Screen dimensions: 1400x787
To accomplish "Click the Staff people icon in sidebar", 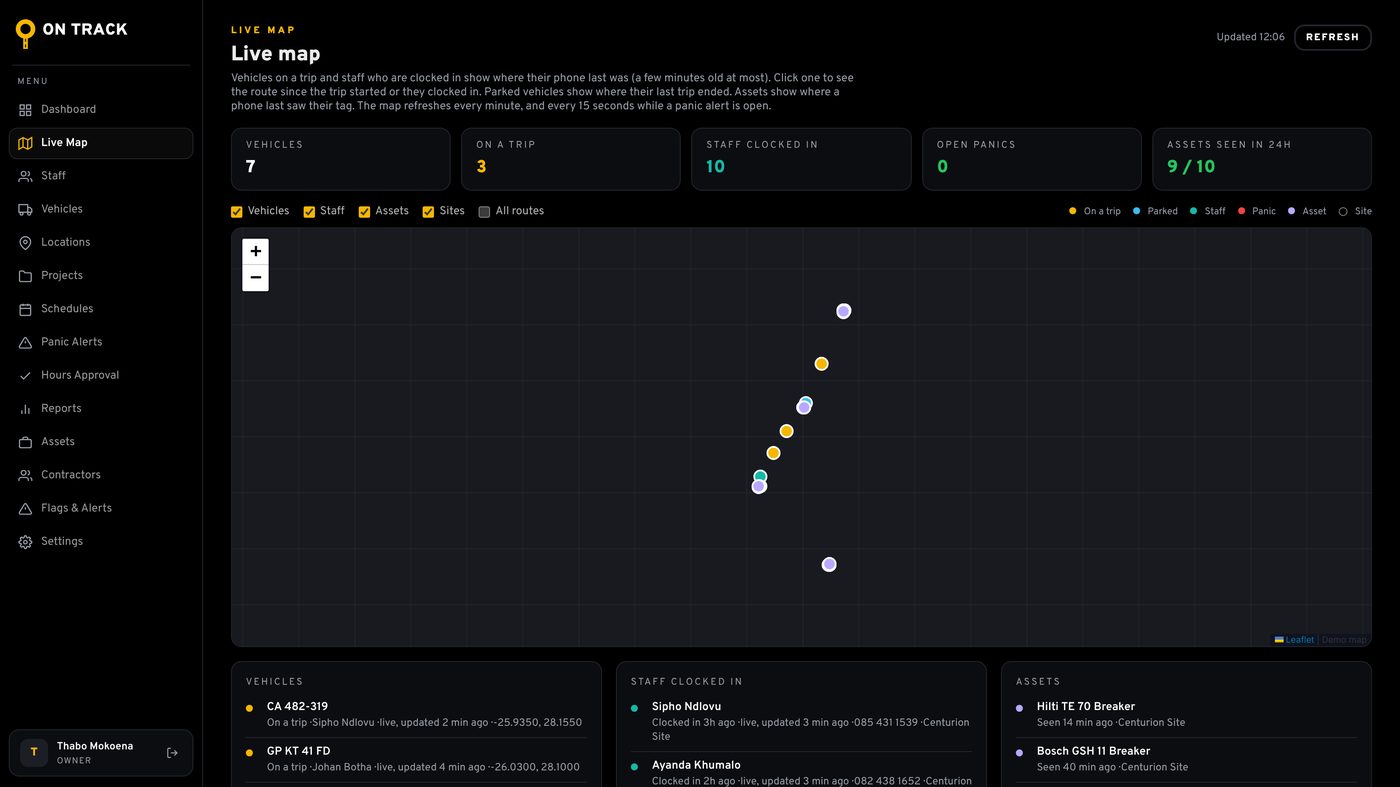I will click(x=25, y=176).
